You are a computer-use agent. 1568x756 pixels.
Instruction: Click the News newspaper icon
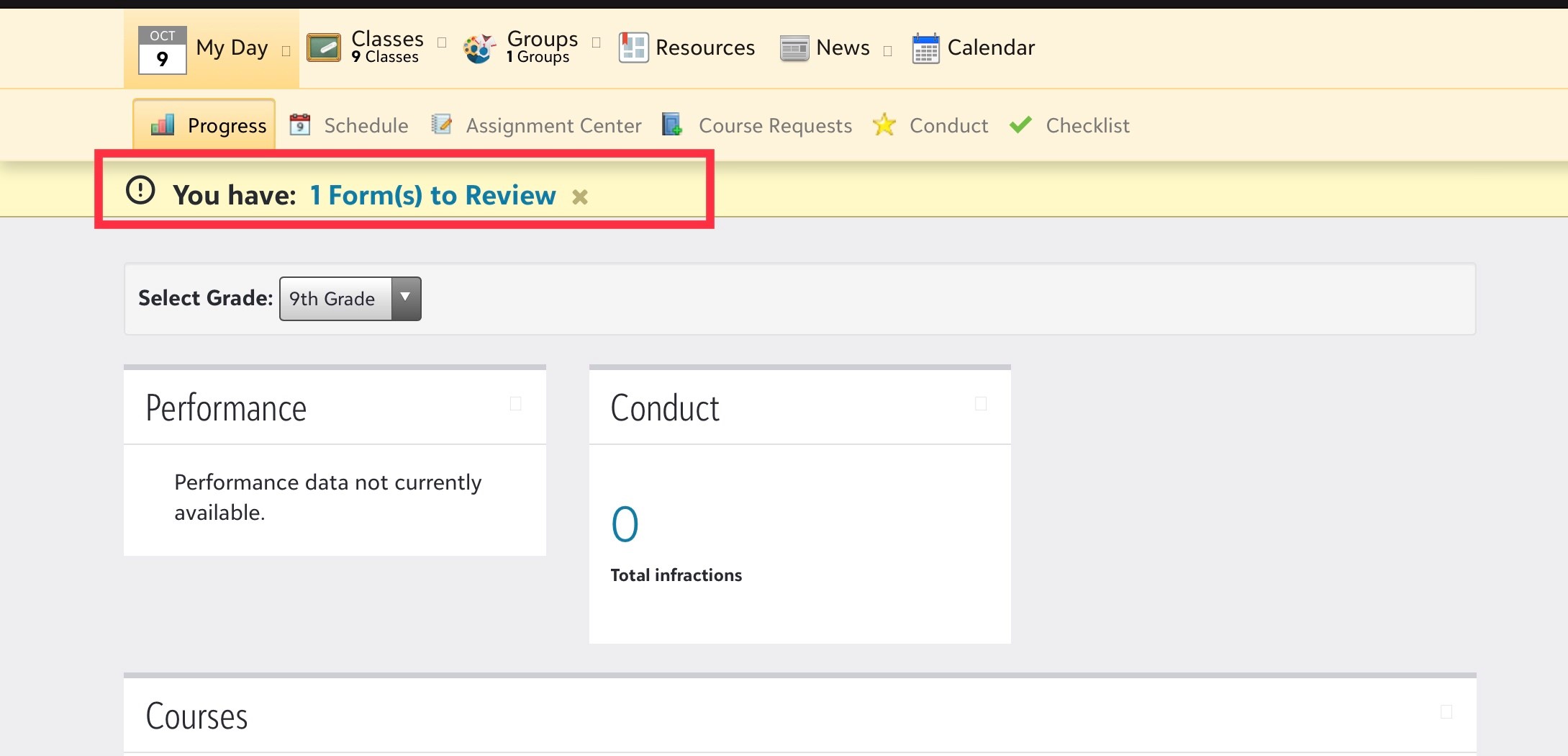pos(794,48)
